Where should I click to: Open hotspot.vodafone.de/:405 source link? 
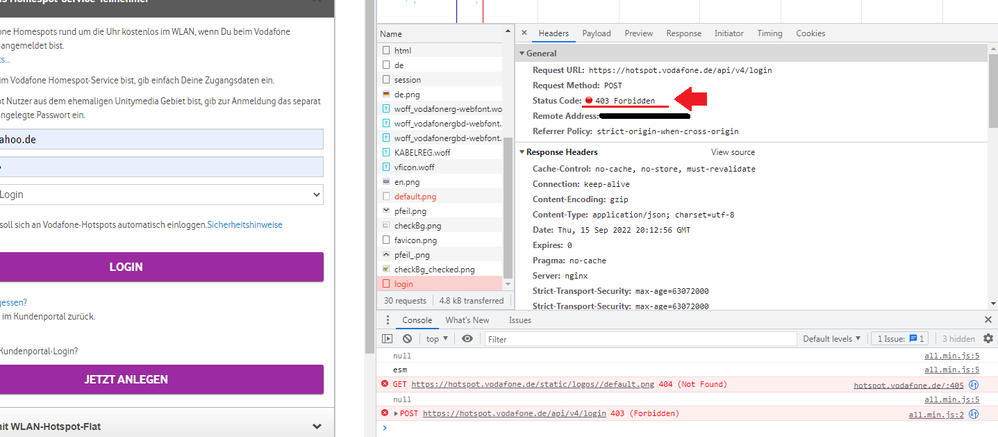[908, 385]
